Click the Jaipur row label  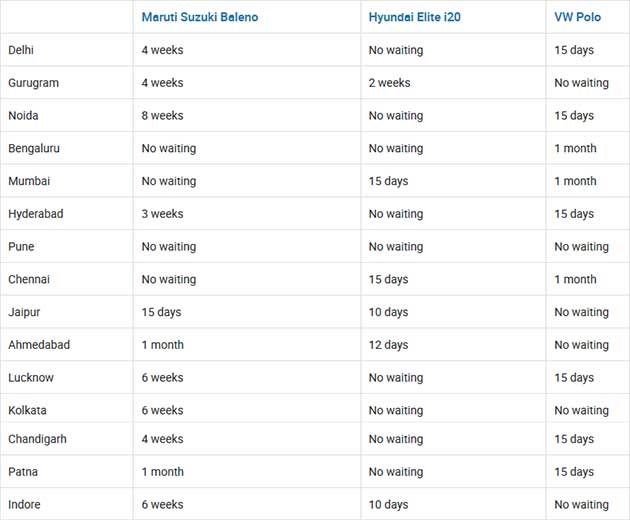click(x=24, y=312)
